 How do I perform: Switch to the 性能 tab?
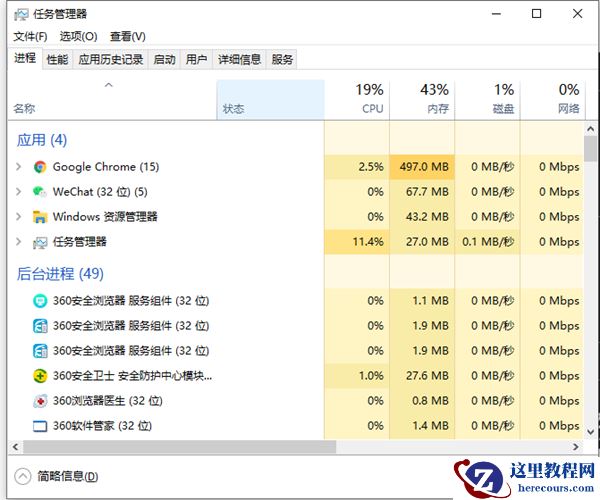[57, 59]
